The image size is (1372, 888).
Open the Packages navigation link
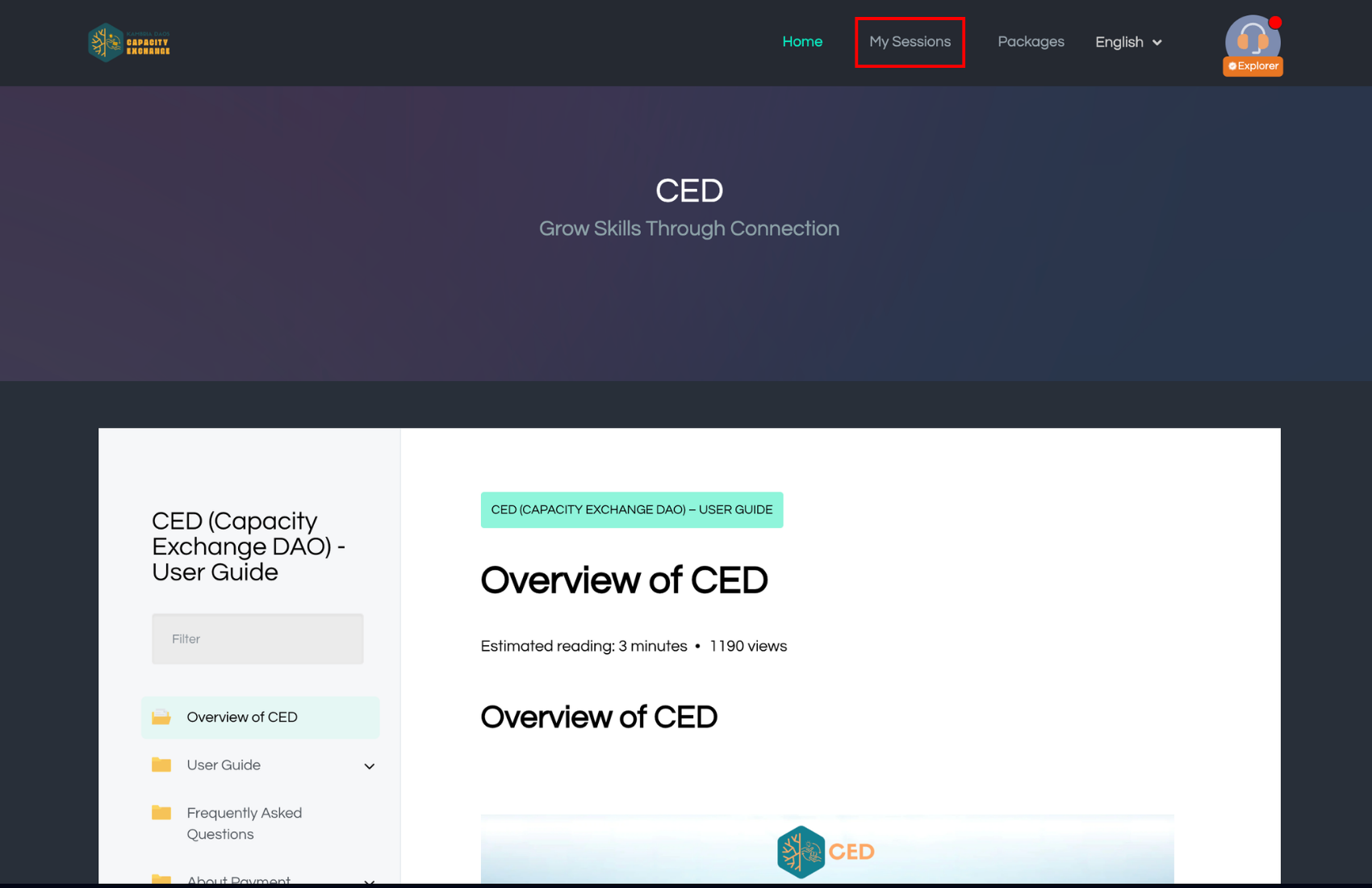click(1031, 42)
